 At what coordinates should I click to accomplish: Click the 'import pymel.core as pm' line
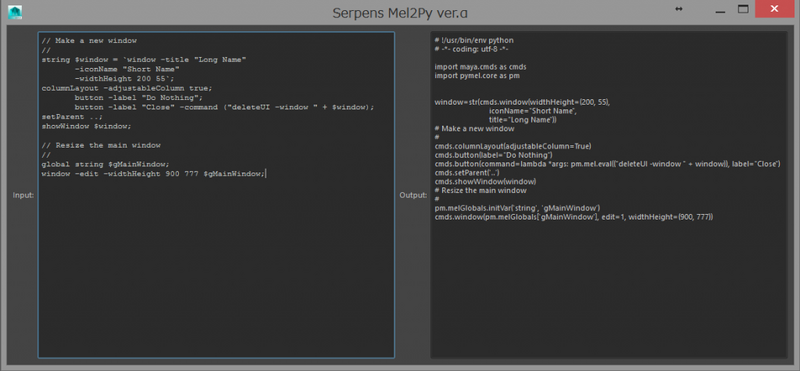coord(477,76)
